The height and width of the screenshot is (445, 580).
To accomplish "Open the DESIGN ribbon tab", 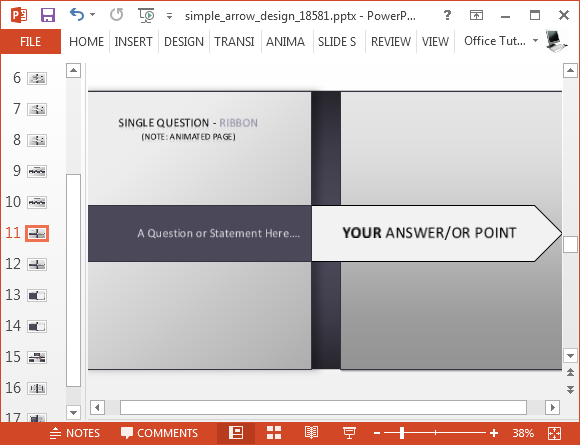I will click(x=184, y=41).
